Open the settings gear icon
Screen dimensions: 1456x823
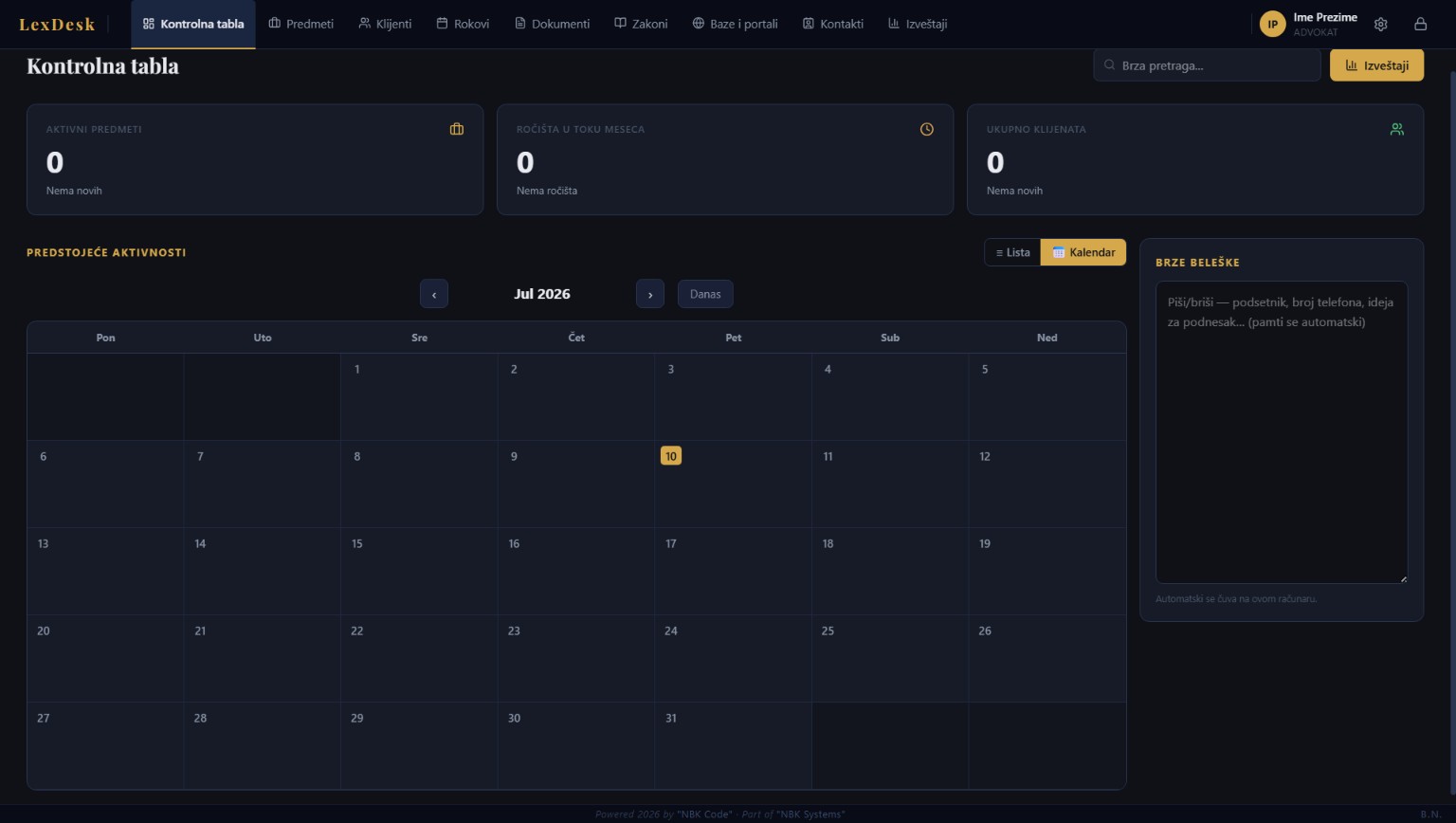1380,24
